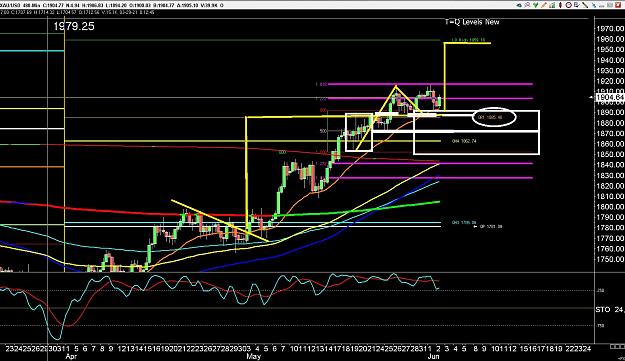Click the 1880.00 price axis label
Viewport: 625px width, 361px height.
pos(610,123)
